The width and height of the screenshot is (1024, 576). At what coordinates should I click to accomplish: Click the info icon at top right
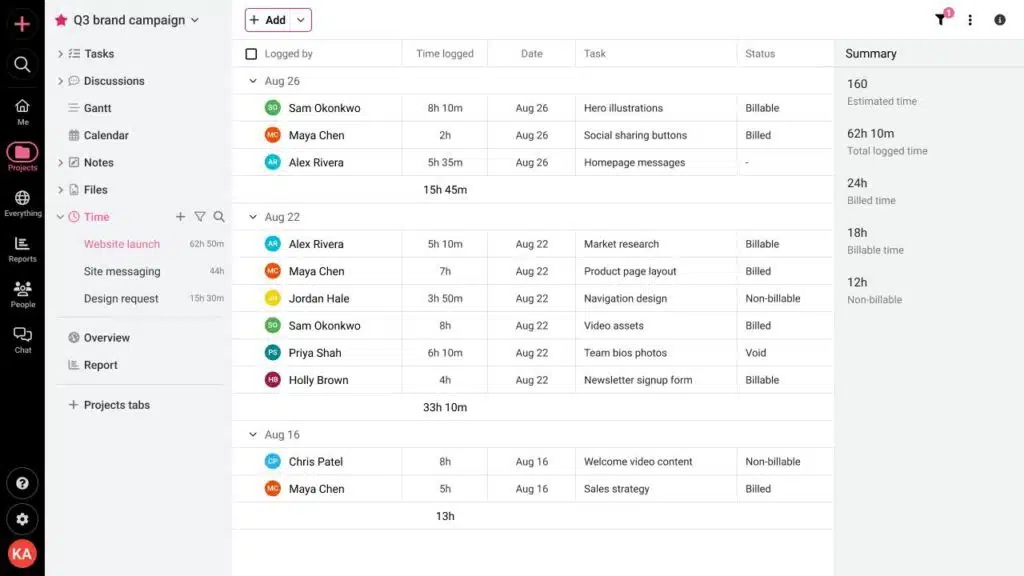1000,20
